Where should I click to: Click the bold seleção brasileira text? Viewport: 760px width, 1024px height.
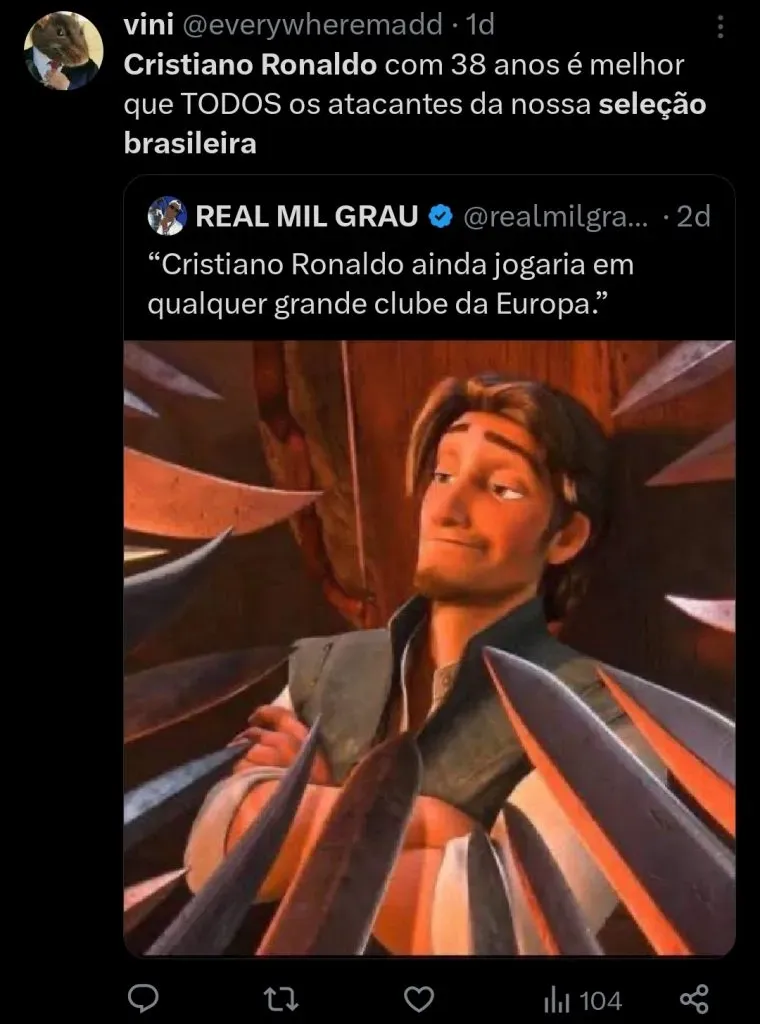[415, 123]
